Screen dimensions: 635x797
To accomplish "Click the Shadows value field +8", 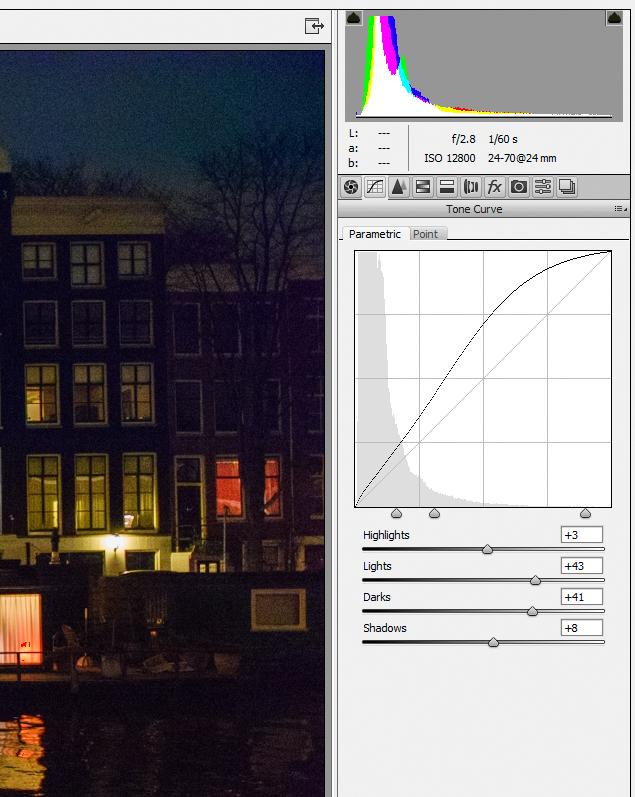I will [x=582, y=628].
